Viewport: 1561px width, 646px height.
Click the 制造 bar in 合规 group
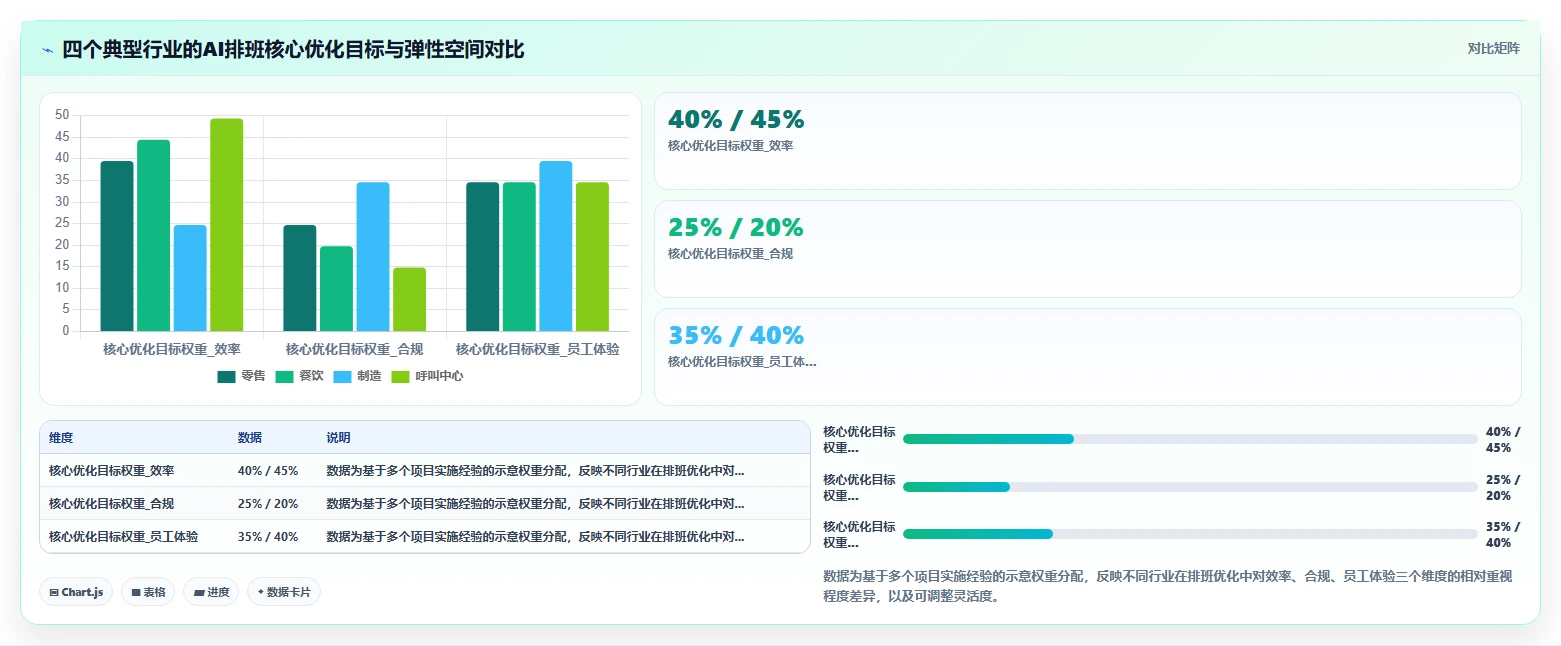(x=373, y=256)
